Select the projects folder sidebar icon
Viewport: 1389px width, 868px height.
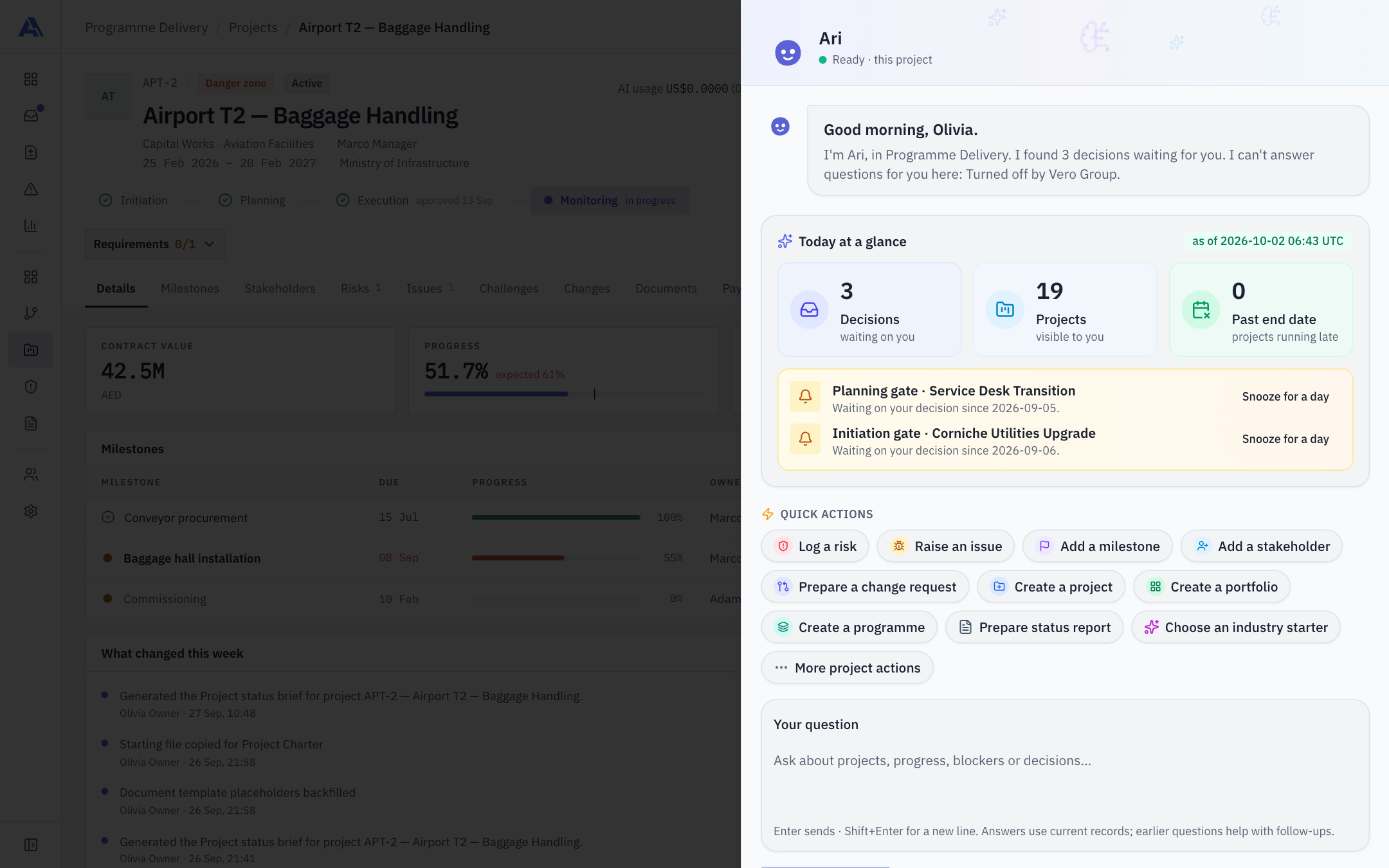click(31, 350)
